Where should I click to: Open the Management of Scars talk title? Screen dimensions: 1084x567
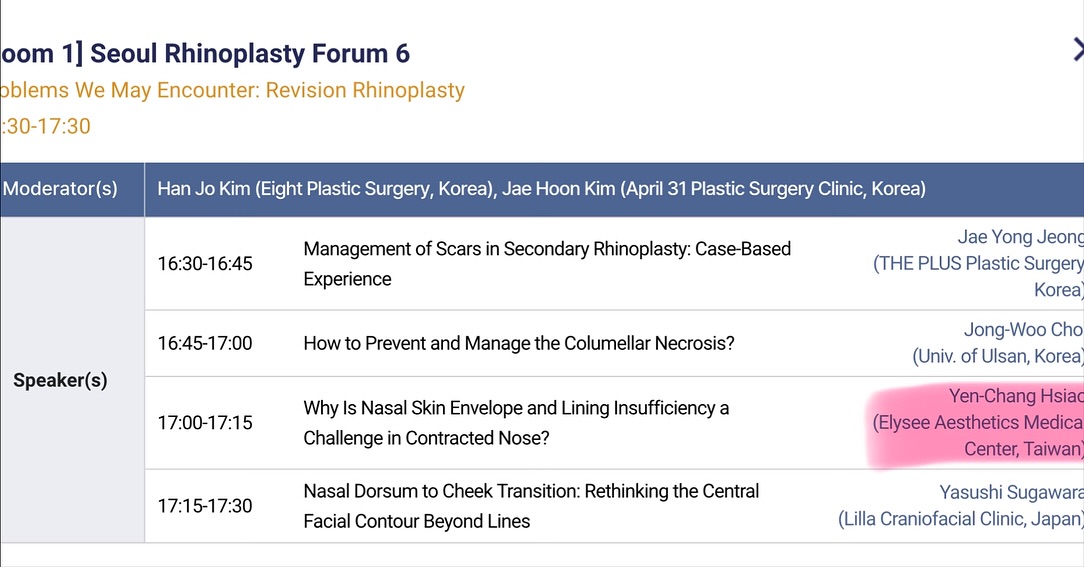coord(547,264)
